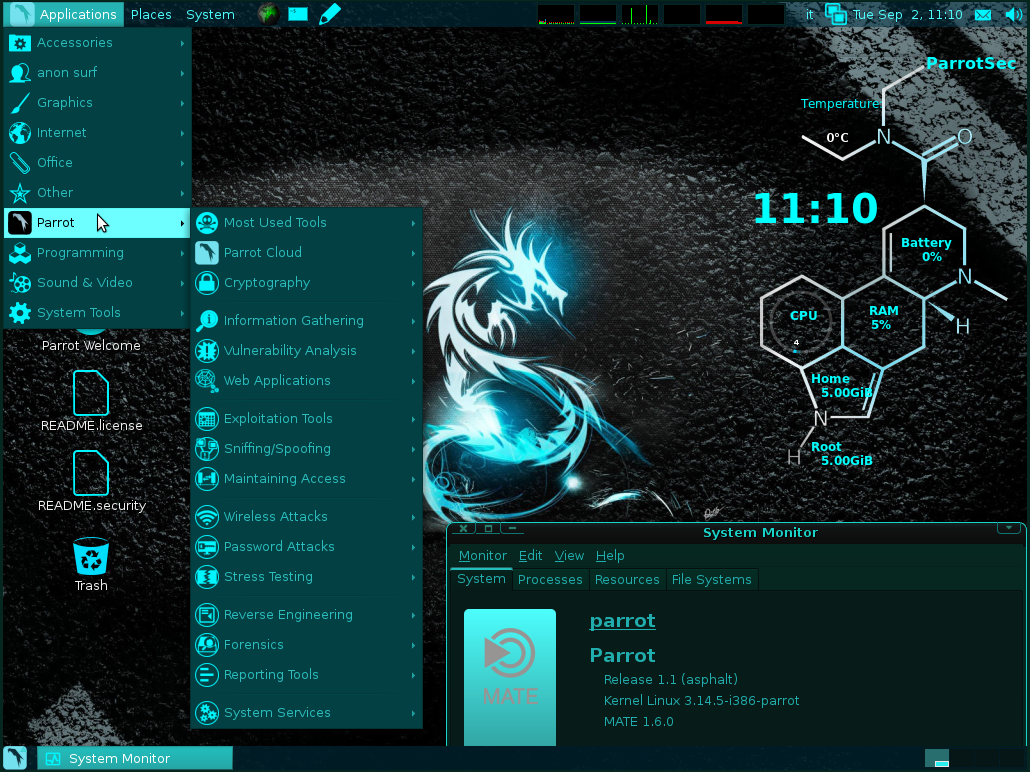Expand Accessories submenu arrow
This screenshot has width=1030, height=772.
point(182,43)
